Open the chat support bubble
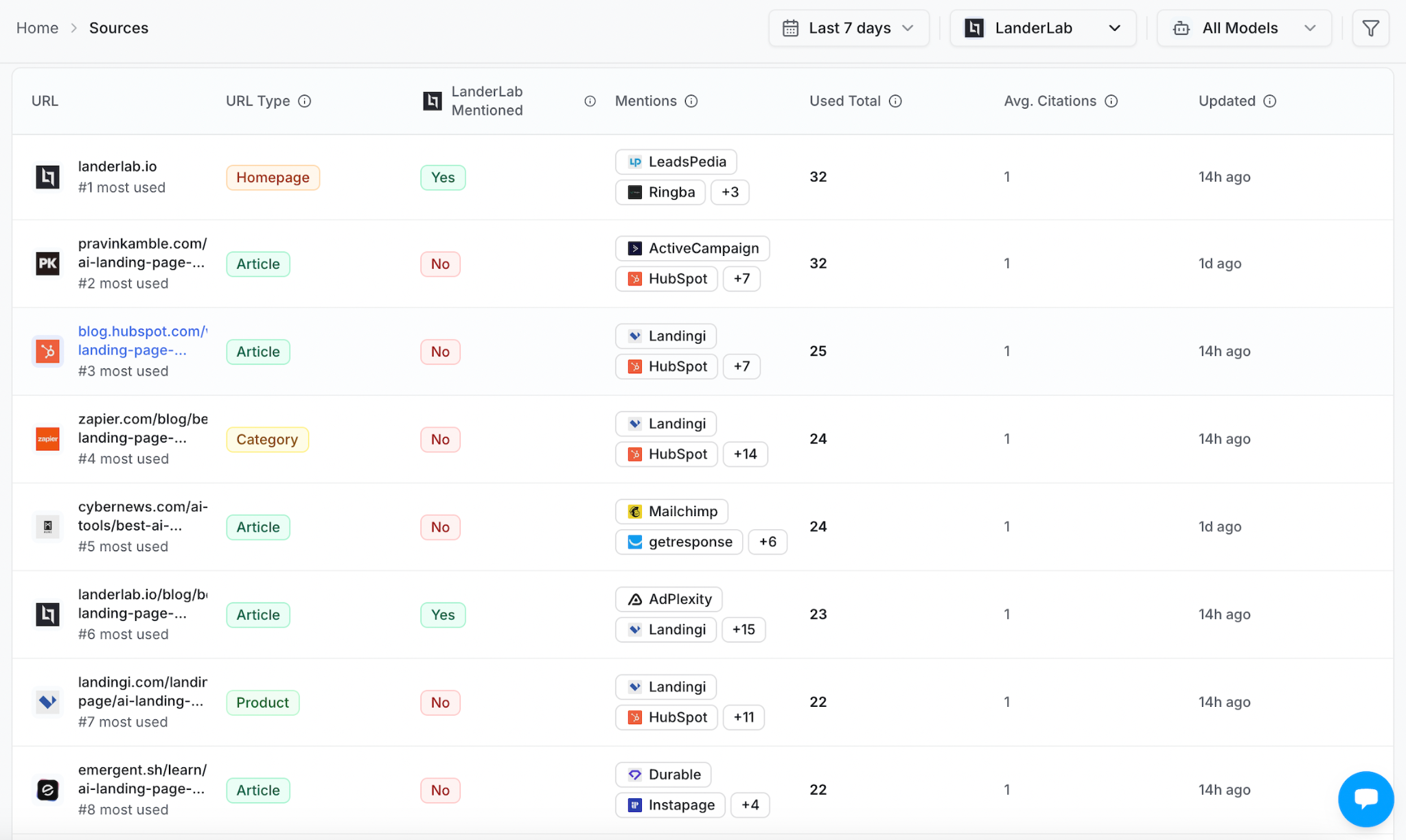1406x840 pixels. (1365, 799)
